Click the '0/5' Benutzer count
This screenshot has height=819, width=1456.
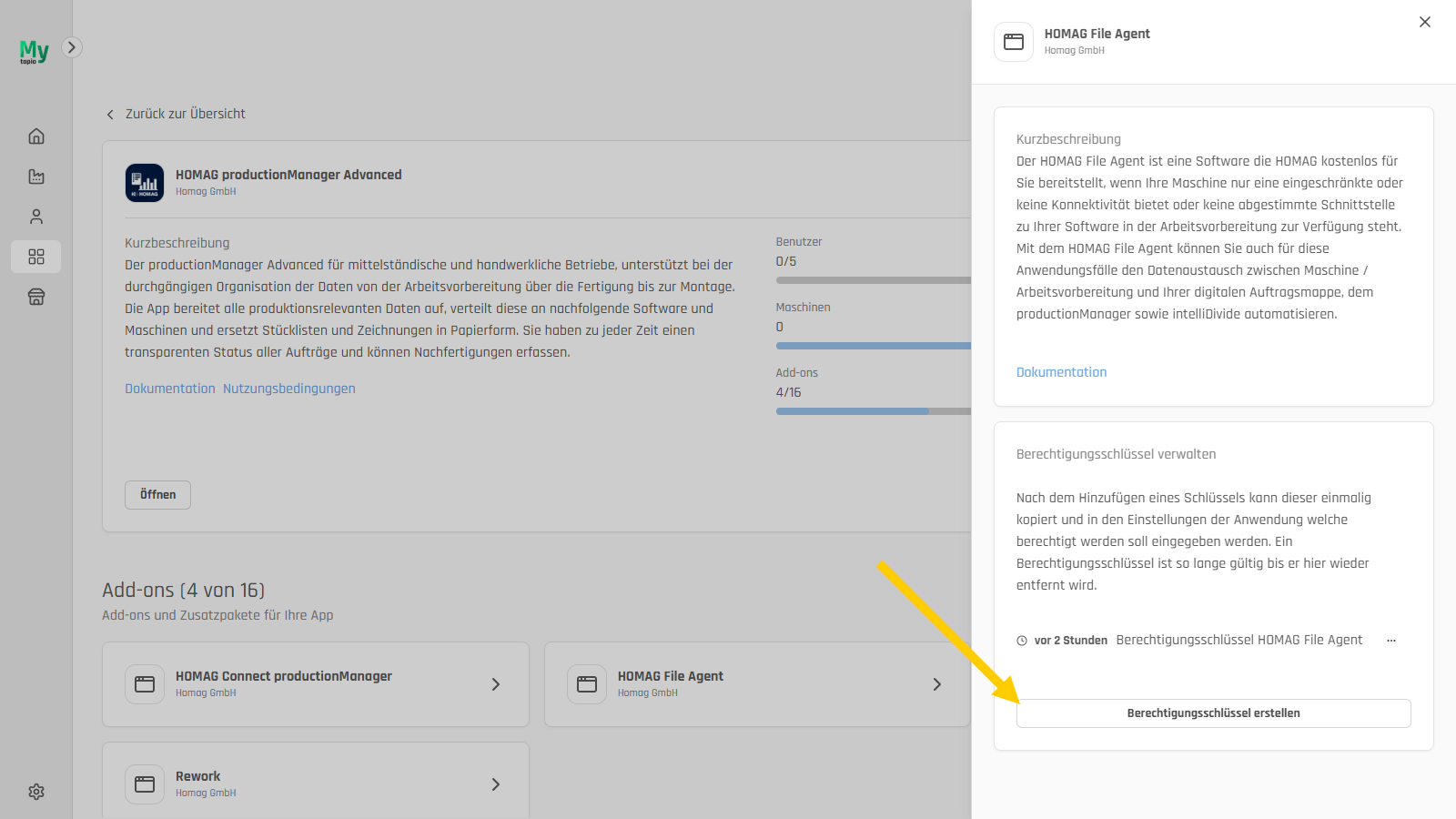point(786,261)
